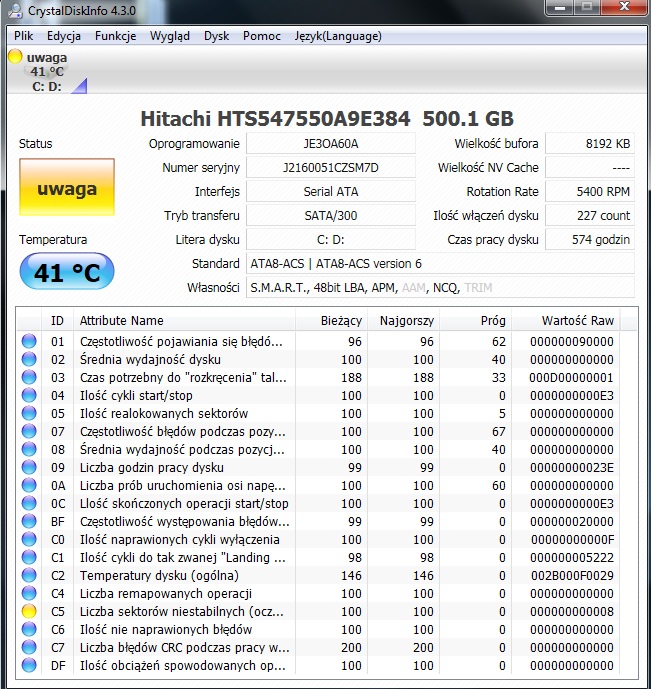Click raw value 000D00000001

571,377
